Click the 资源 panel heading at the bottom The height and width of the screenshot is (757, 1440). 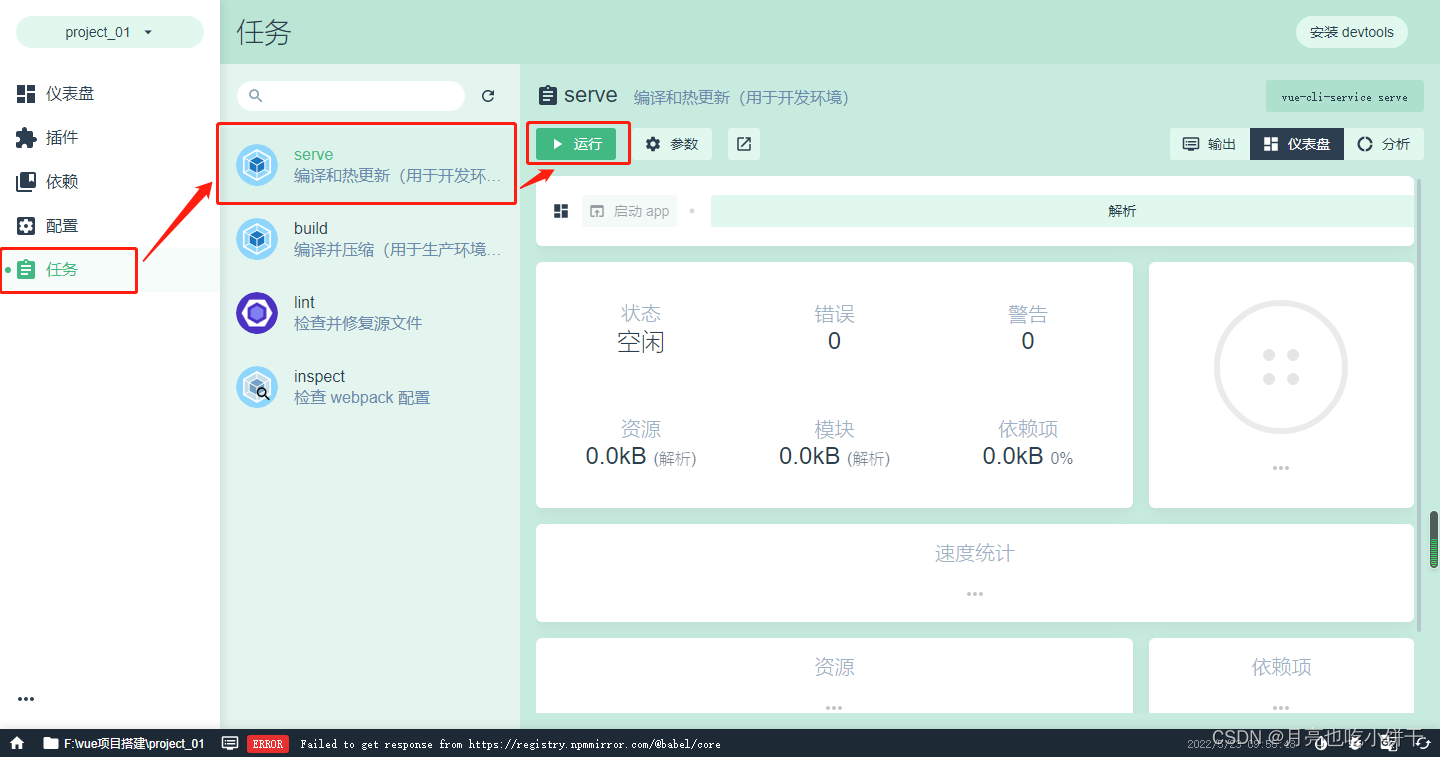(834, 667)
